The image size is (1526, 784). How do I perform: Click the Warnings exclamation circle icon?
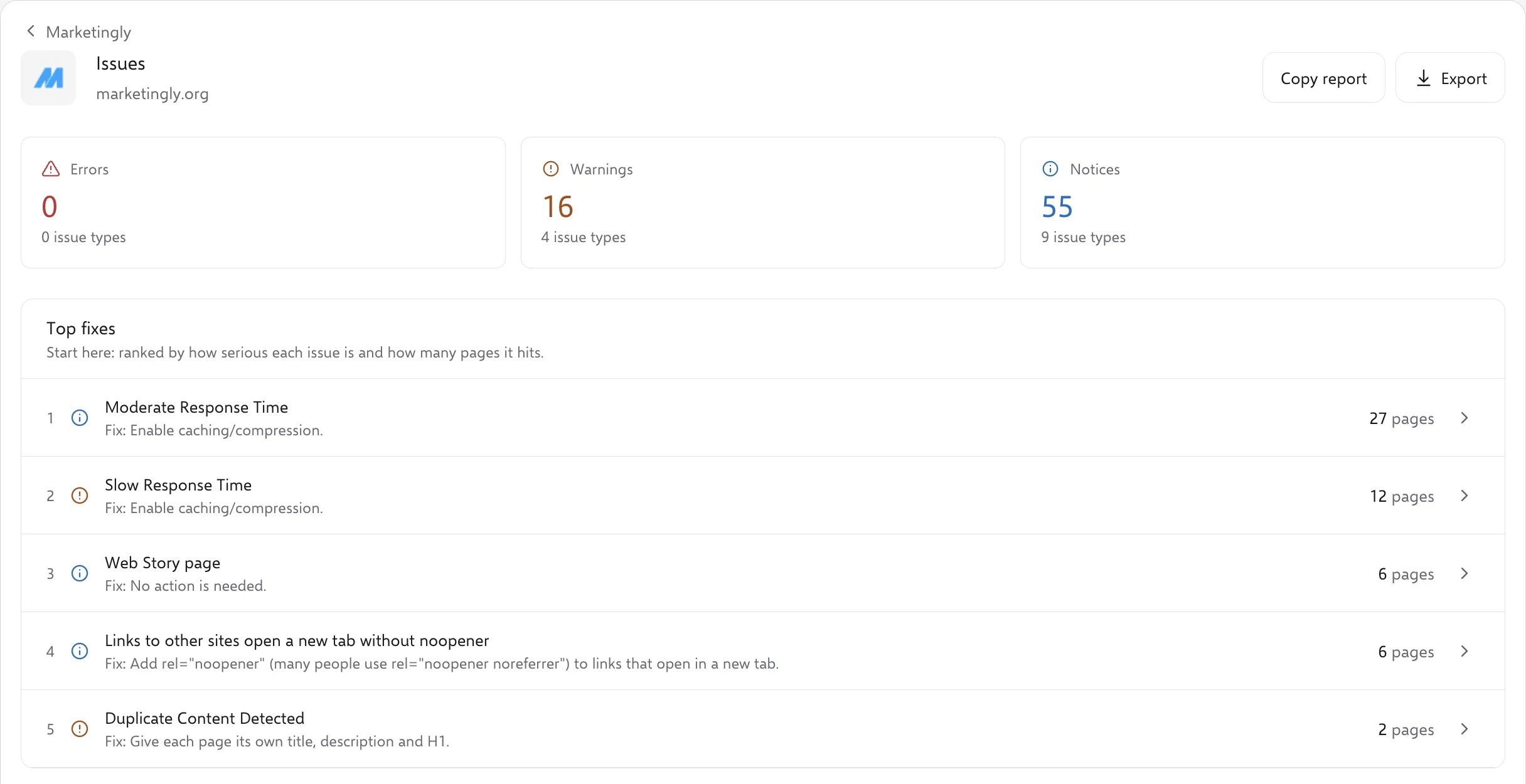coord(550,169)
